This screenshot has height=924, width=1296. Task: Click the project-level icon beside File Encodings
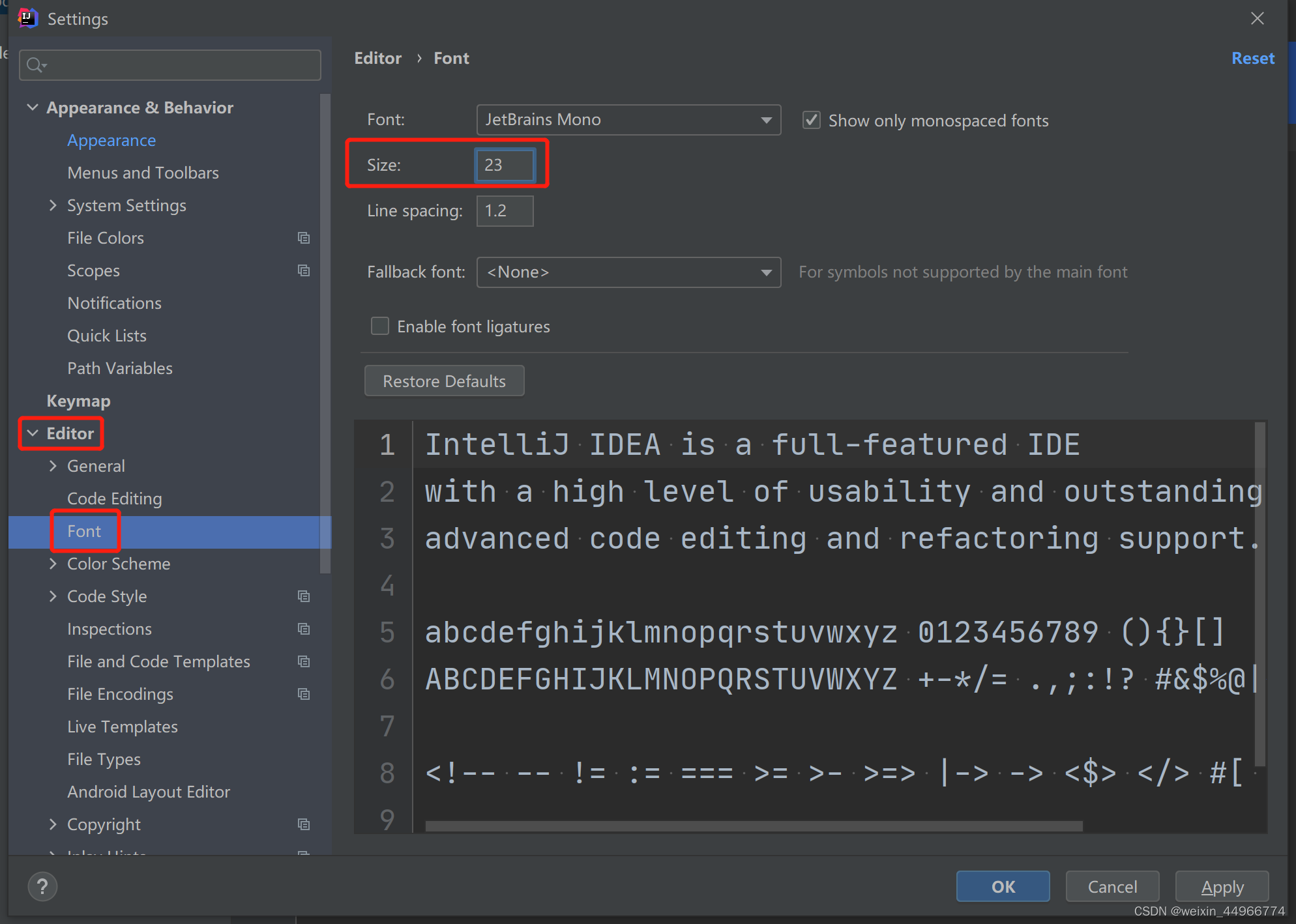coord(304,694)
